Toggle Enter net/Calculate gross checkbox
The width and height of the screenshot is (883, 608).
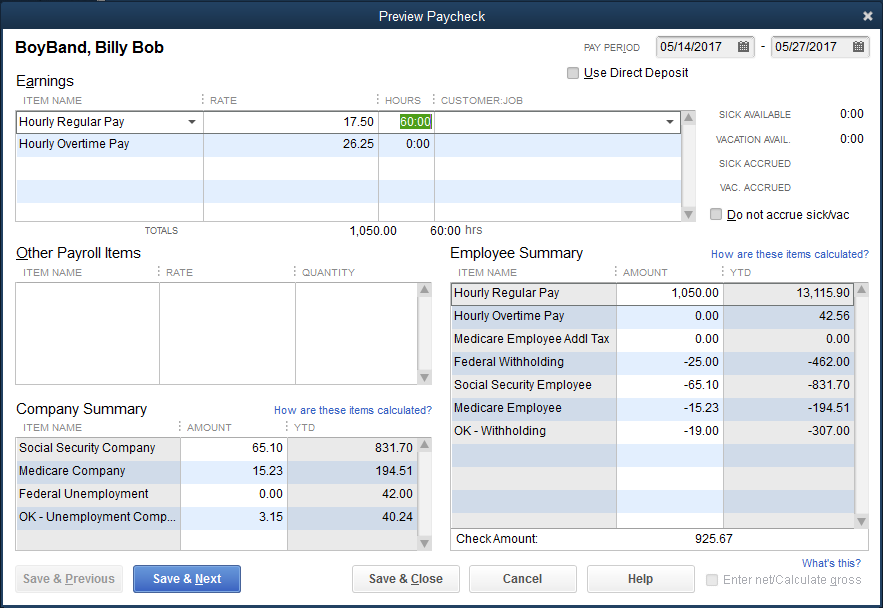[712, 580]
